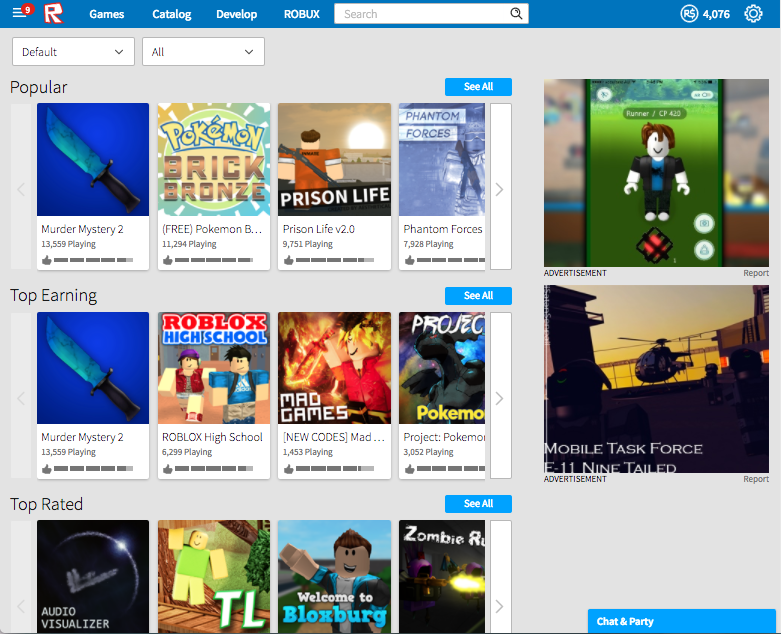Open Murder Mystery 2 thumbnail in Top Earning
Image resolution: width=781 pixels, height=634 pixels.
tap(93, 368)
